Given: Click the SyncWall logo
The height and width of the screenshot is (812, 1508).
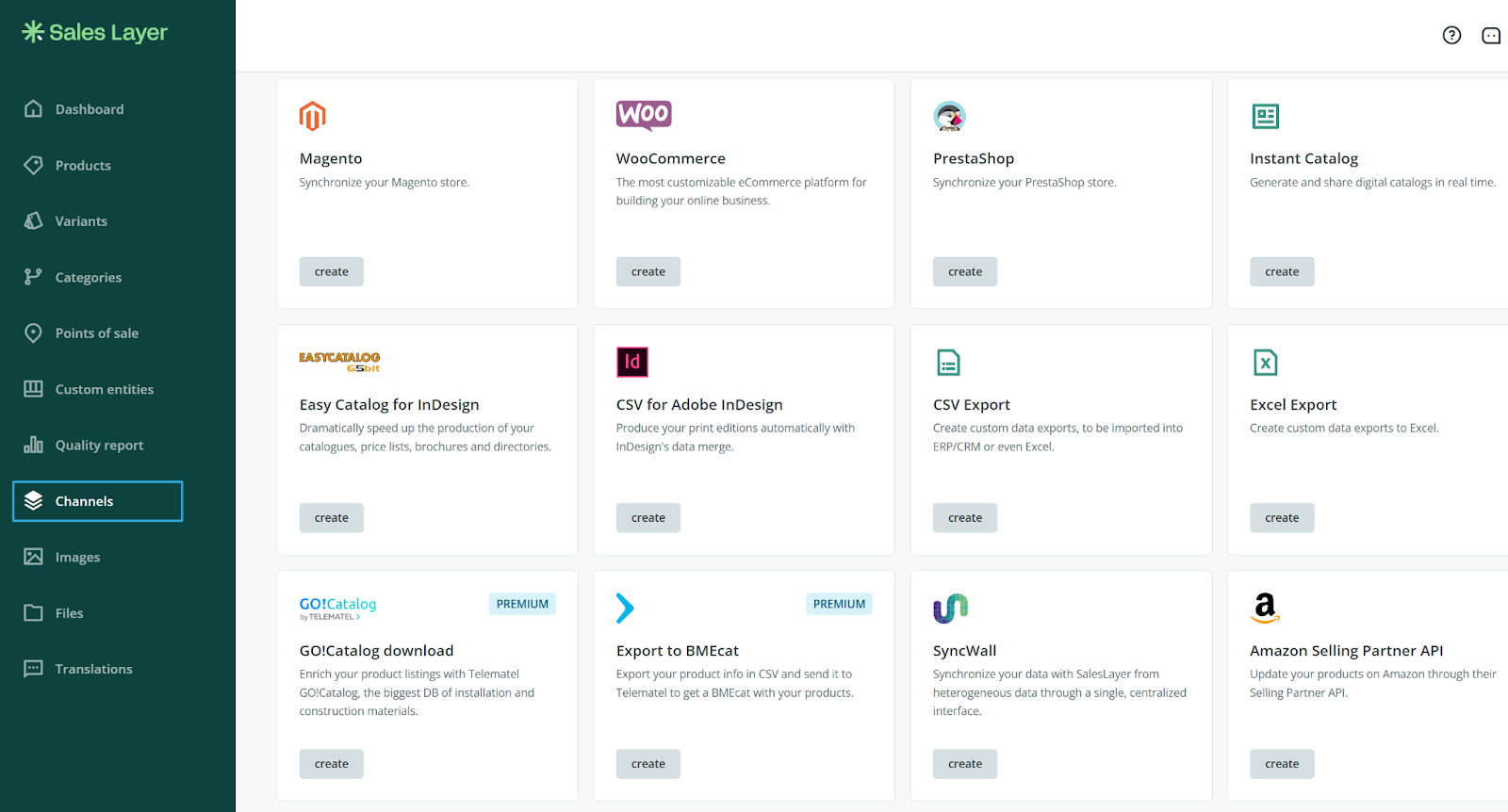Looking at the screenshot, I should (x=951, y=609).
